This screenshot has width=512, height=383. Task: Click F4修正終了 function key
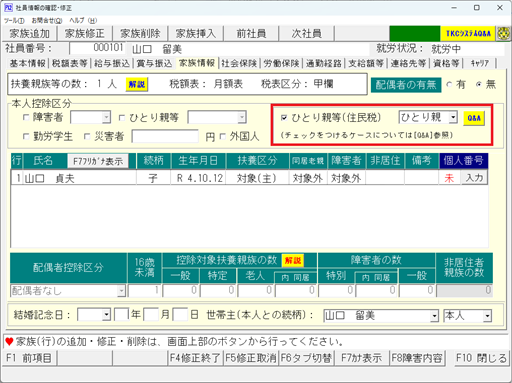click(x=195, y=358)
